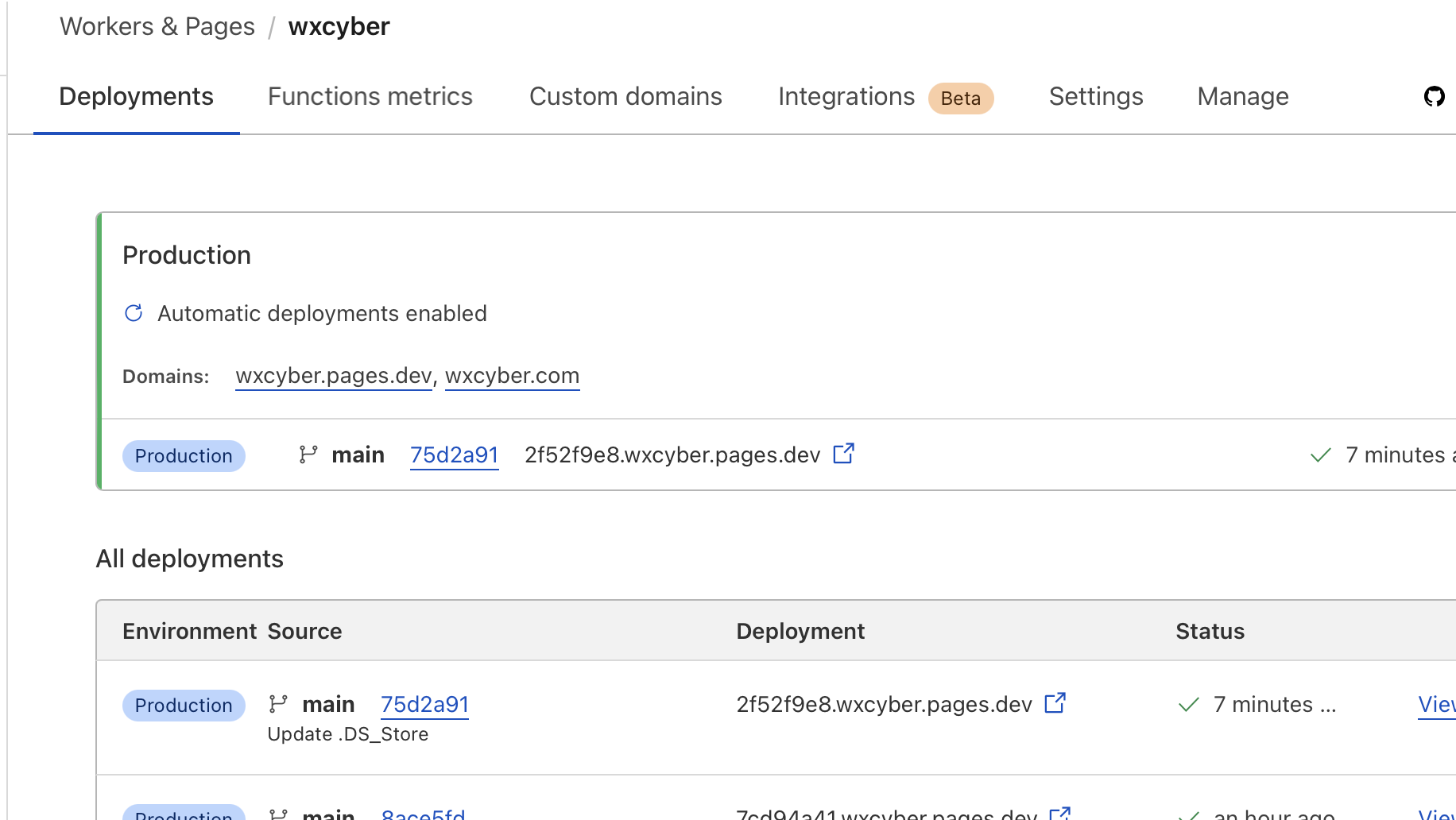Open commit 75d2a91 in Production card
The width and height of the screenshot is (1456, 820).
[x=454, y=455]
